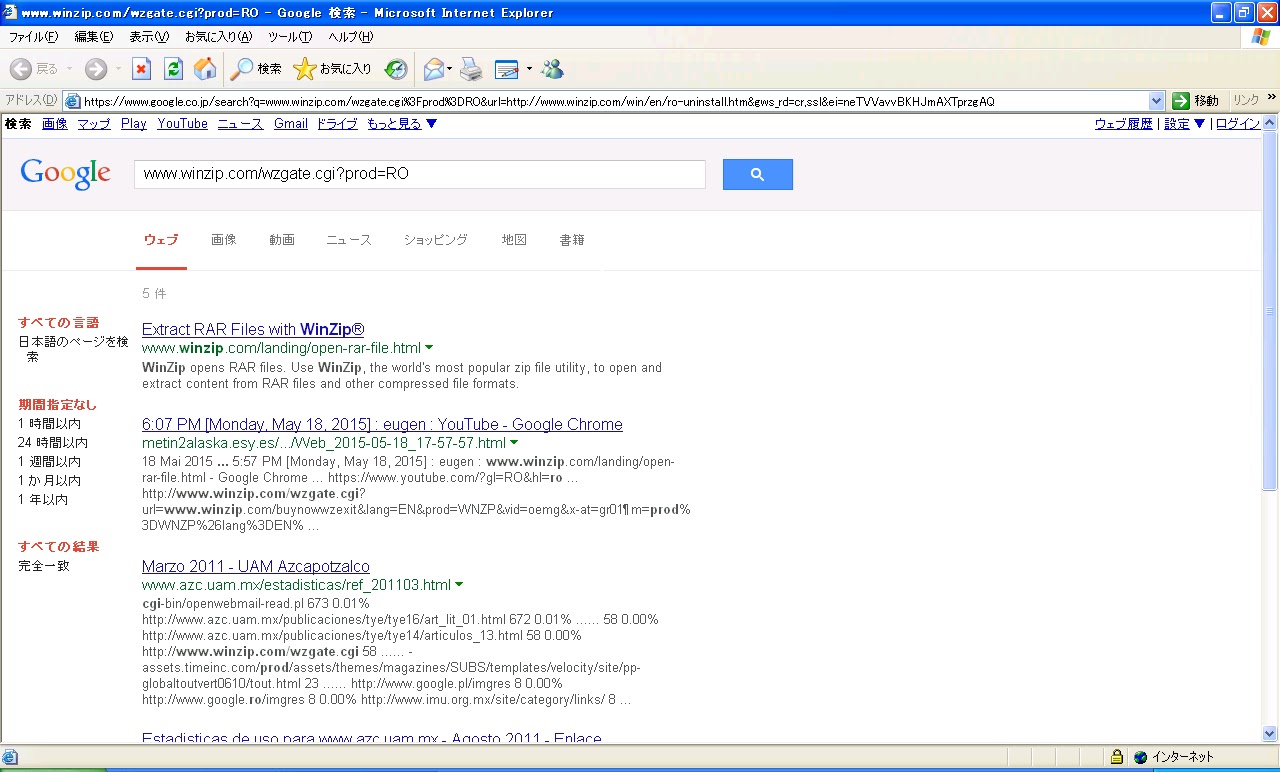
Task: Click the IE page icon in title bar
Action: (x=10, y=13)
